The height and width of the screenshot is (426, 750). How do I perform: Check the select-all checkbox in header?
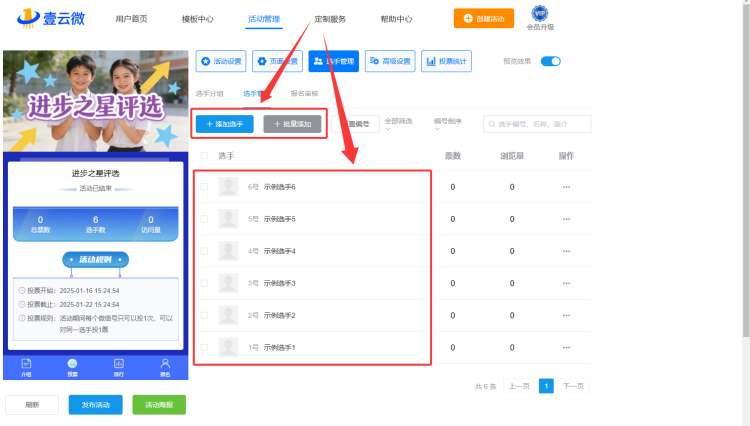(x=204, y=155)
